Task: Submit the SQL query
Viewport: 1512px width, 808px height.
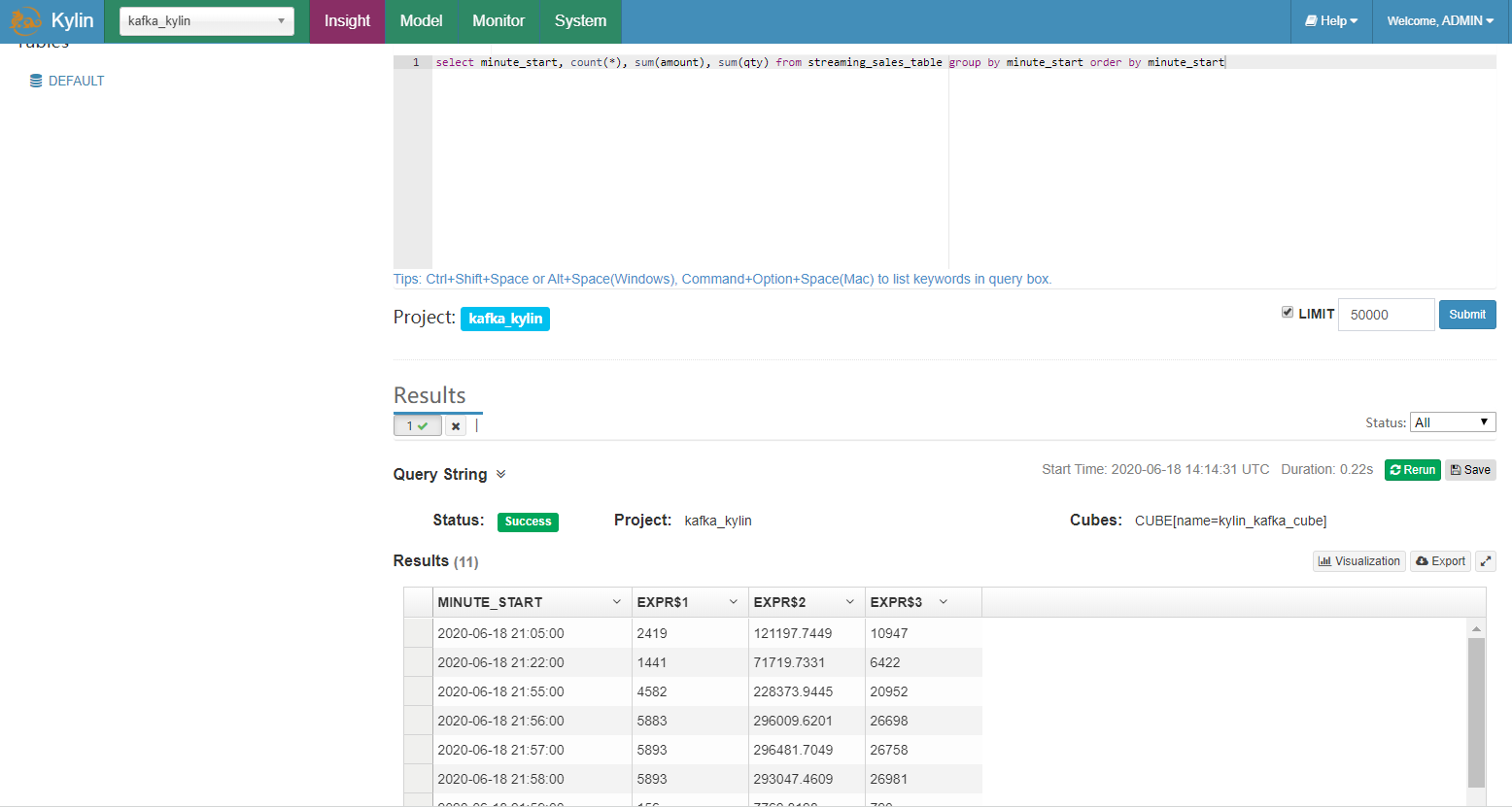Action: tap(1467, 315)
